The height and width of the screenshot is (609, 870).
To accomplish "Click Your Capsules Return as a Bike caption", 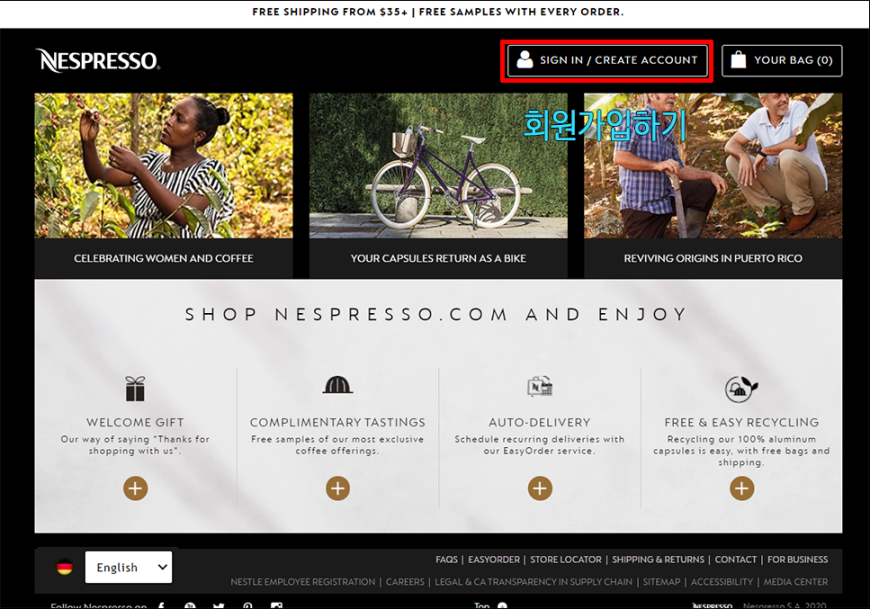I will pyautogui.click(x=438, y=258).
